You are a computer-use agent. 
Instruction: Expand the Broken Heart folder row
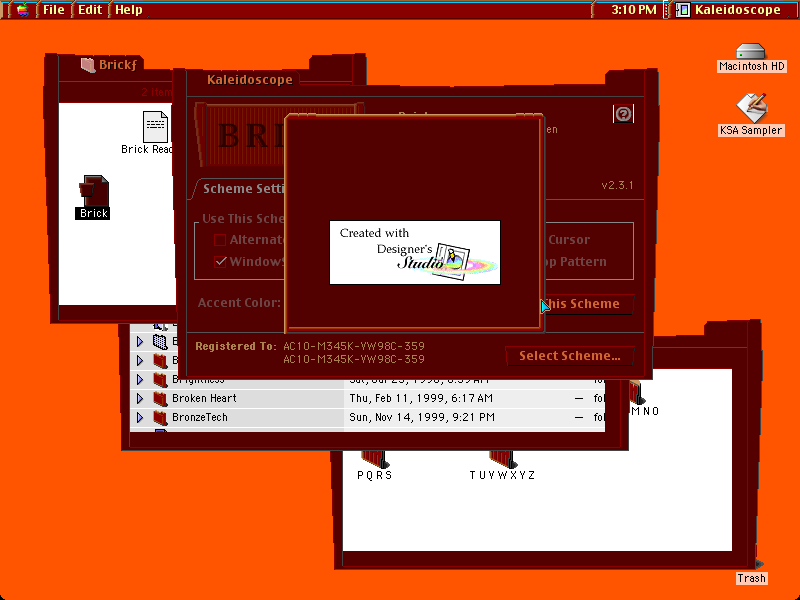[x=140, y=398]
